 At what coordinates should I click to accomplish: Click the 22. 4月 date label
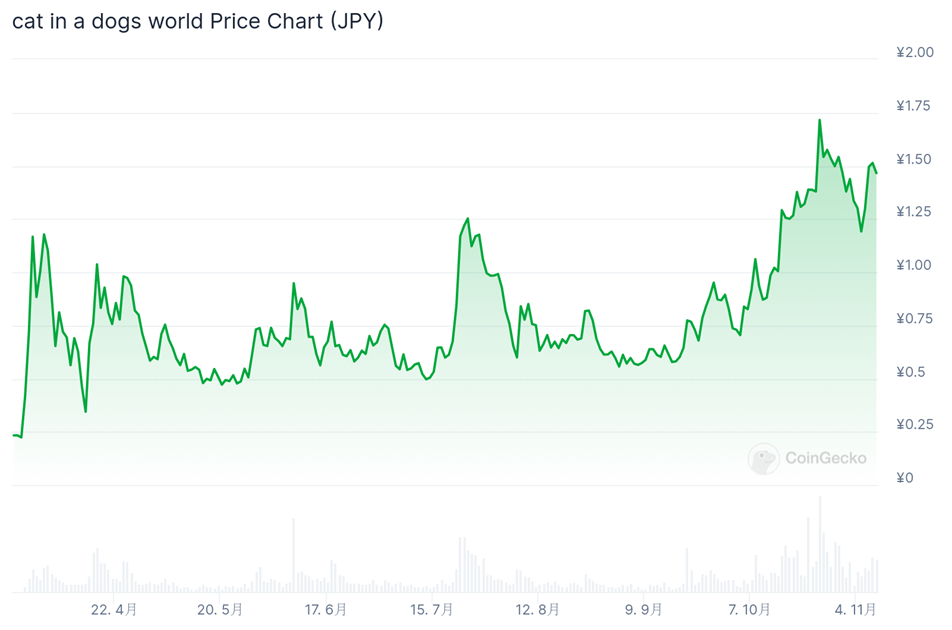pyautogui.click(x=113, y=609)
